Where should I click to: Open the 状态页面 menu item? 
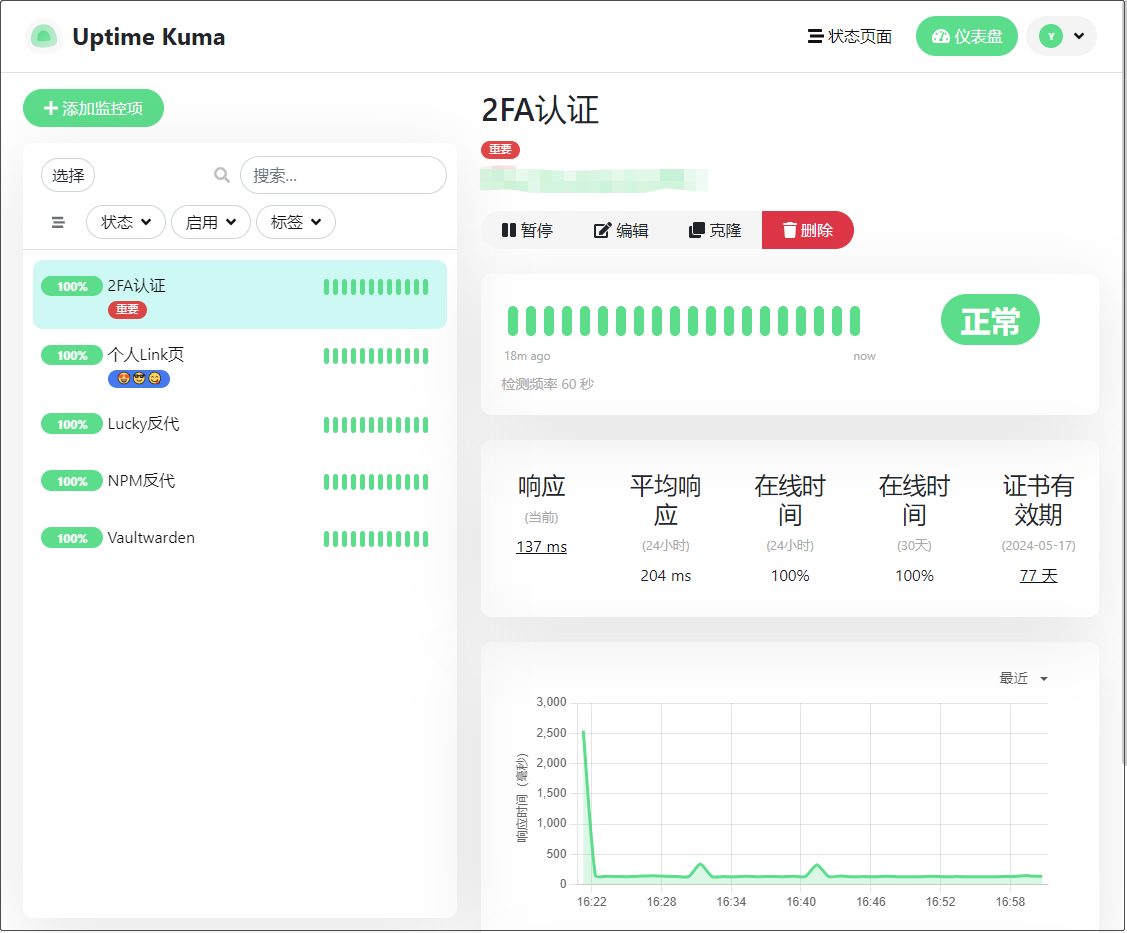(850, 36)
